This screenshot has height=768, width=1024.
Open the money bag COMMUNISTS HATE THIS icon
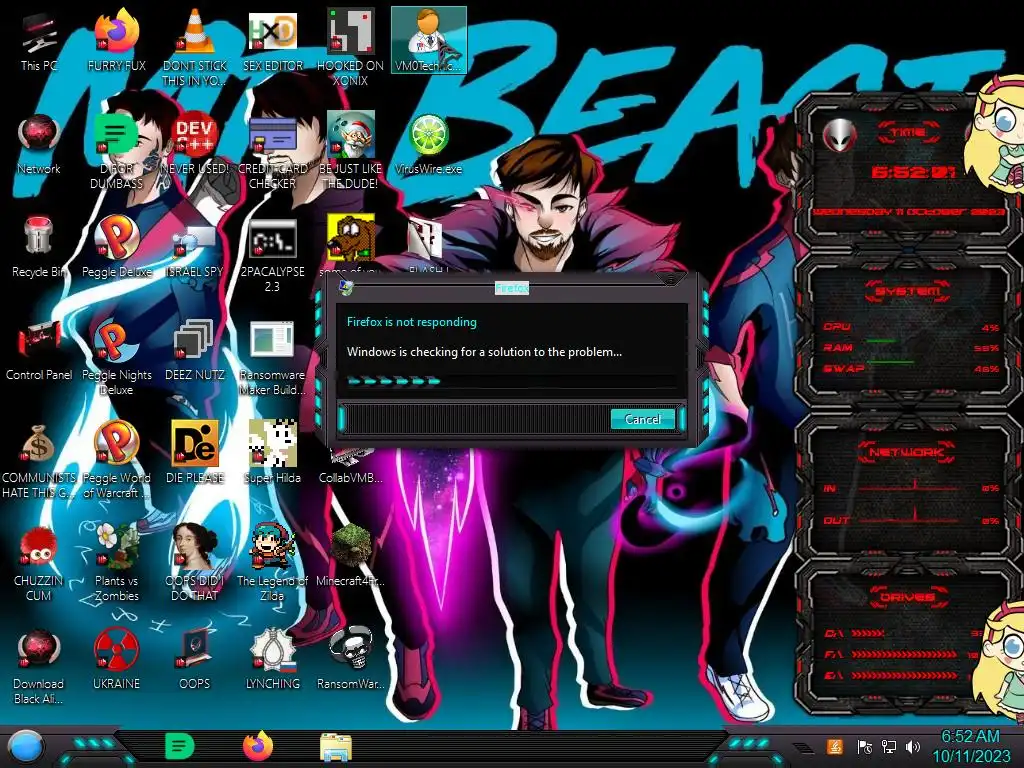[39, 461]
